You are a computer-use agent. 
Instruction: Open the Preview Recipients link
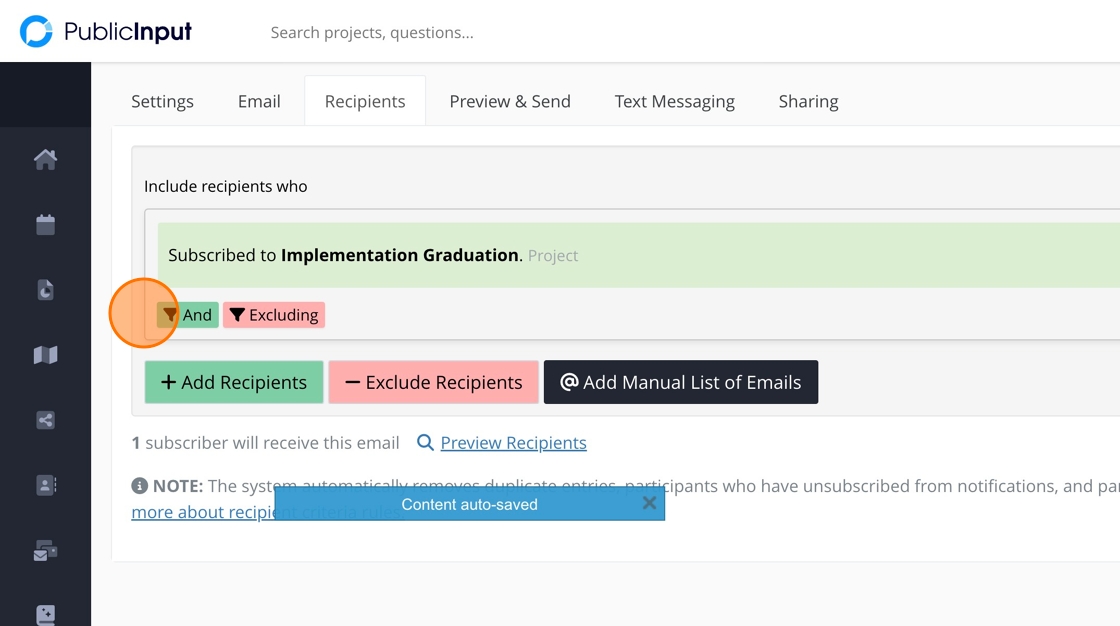pos(513,442)
